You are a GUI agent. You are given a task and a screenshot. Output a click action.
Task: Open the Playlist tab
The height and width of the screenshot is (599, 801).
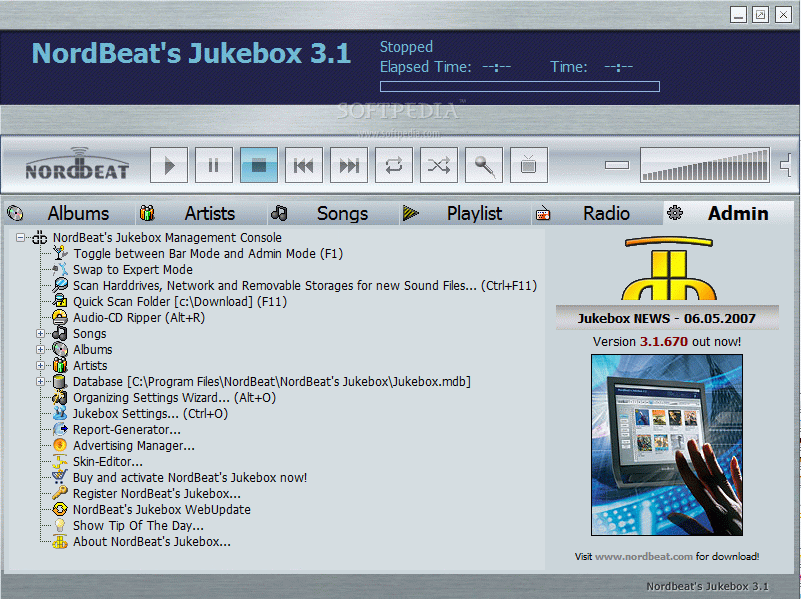coord(465,213)
